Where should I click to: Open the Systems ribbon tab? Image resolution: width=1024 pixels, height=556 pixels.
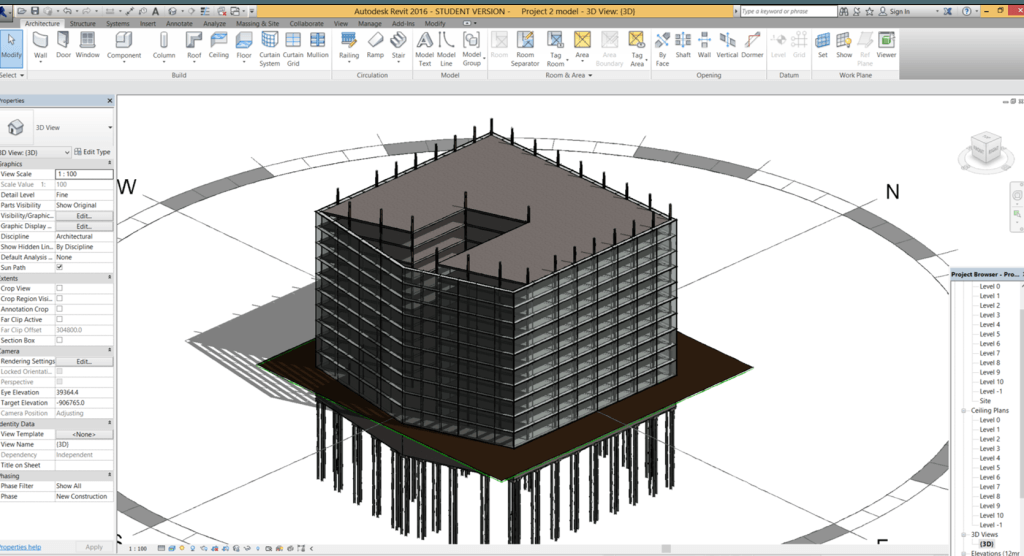[118, 24]
